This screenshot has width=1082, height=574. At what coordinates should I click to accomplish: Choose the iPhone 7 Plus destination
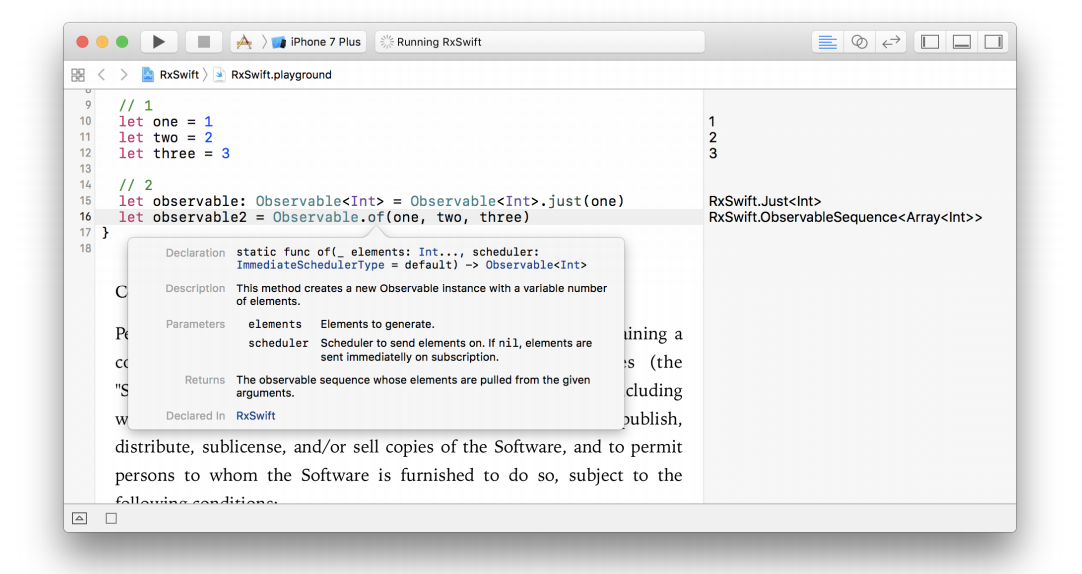click(x=317, y=42)
